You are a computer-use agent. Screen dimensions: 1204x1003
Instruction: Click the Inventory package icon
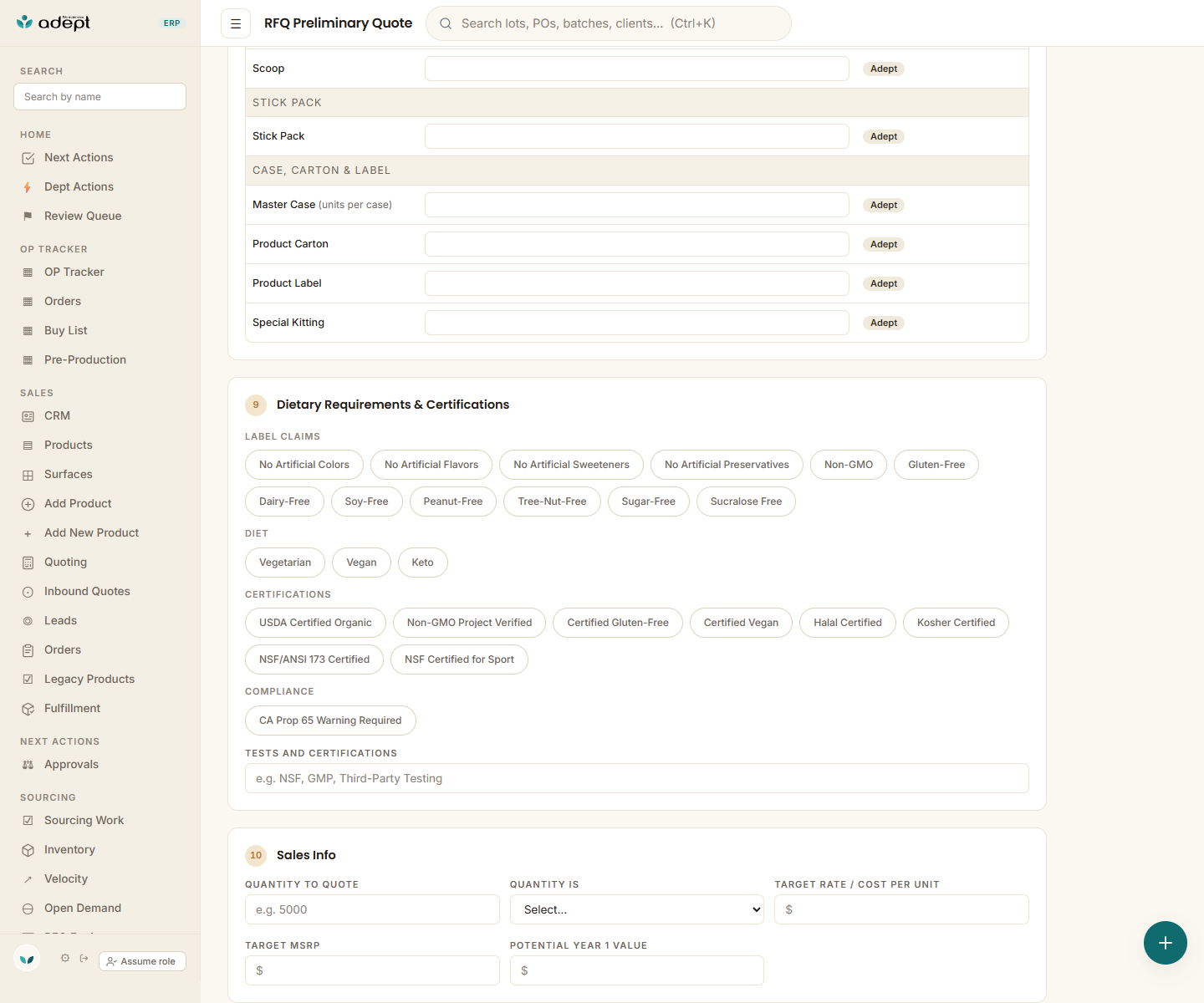point(28,850)
